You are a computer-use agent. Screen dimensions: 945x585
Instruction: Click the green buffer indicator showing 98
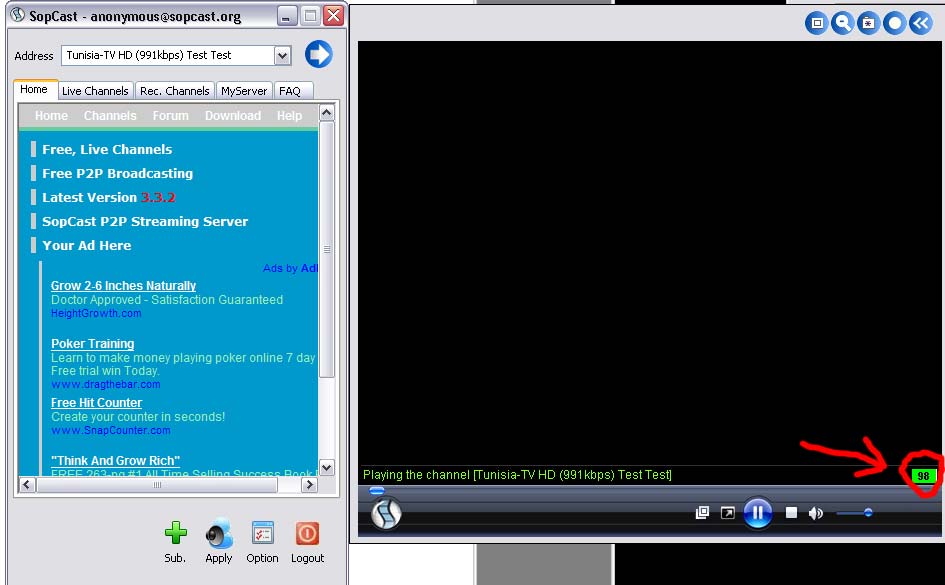coord(923,476)
